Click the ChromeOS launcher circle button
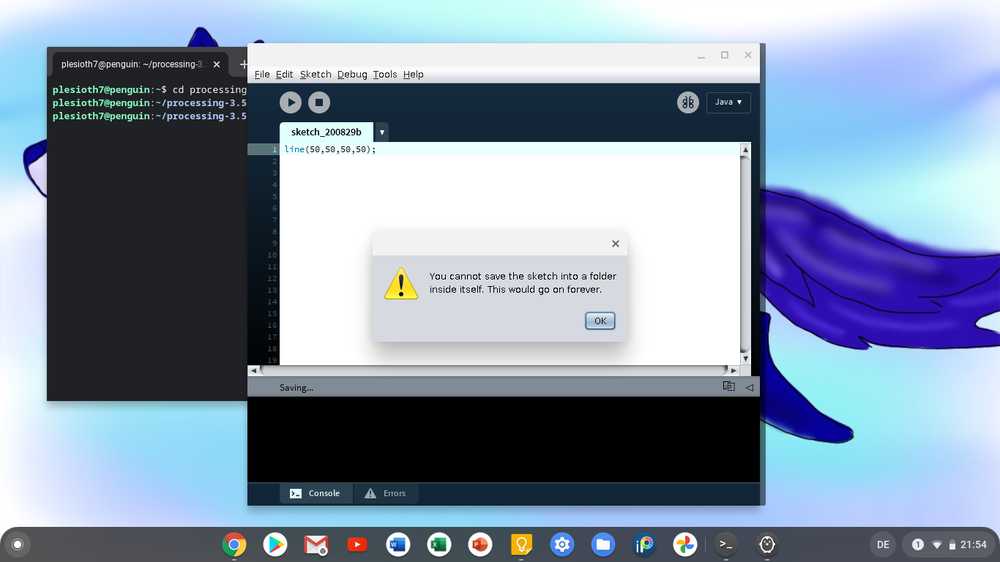 pyautogui.click(x=17, y=545)
